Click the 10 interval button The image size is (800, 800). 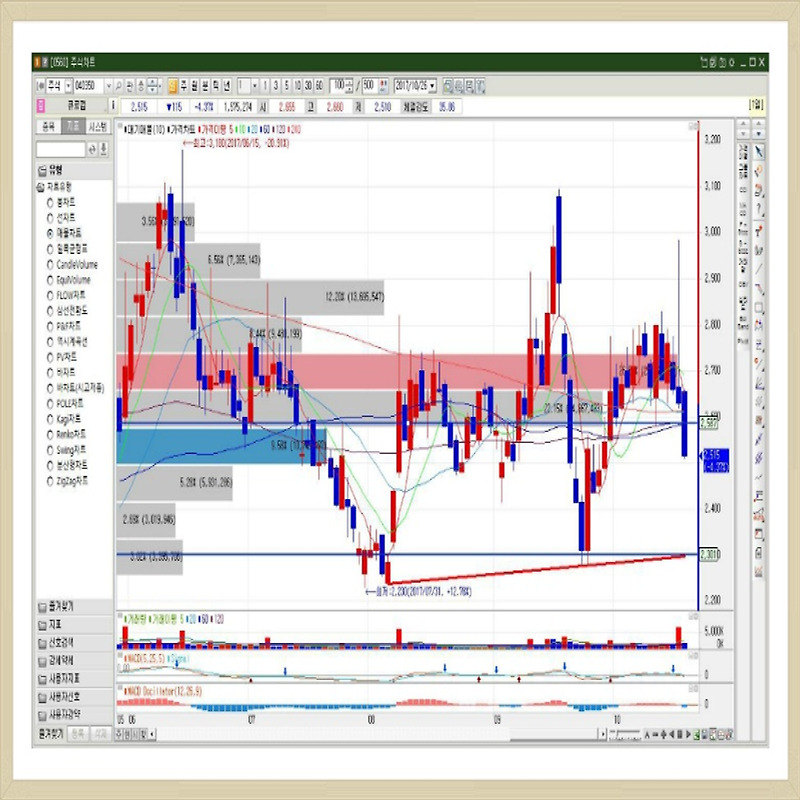[297, 86]
